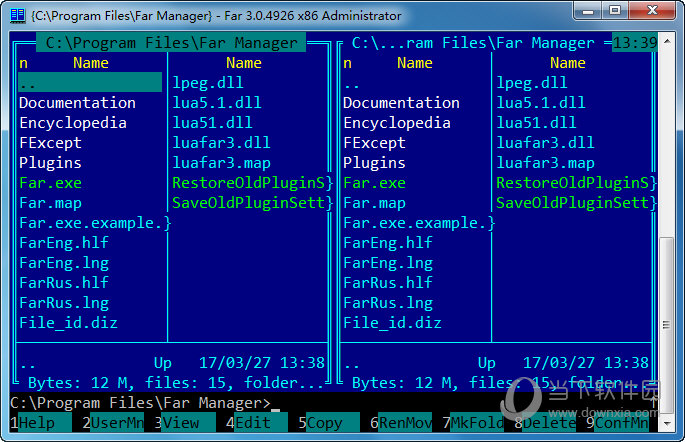Select RestoreOldPluginS file in right panel
Image resolution: width=685 pixels, height=442 pixels.
[577, 183]
